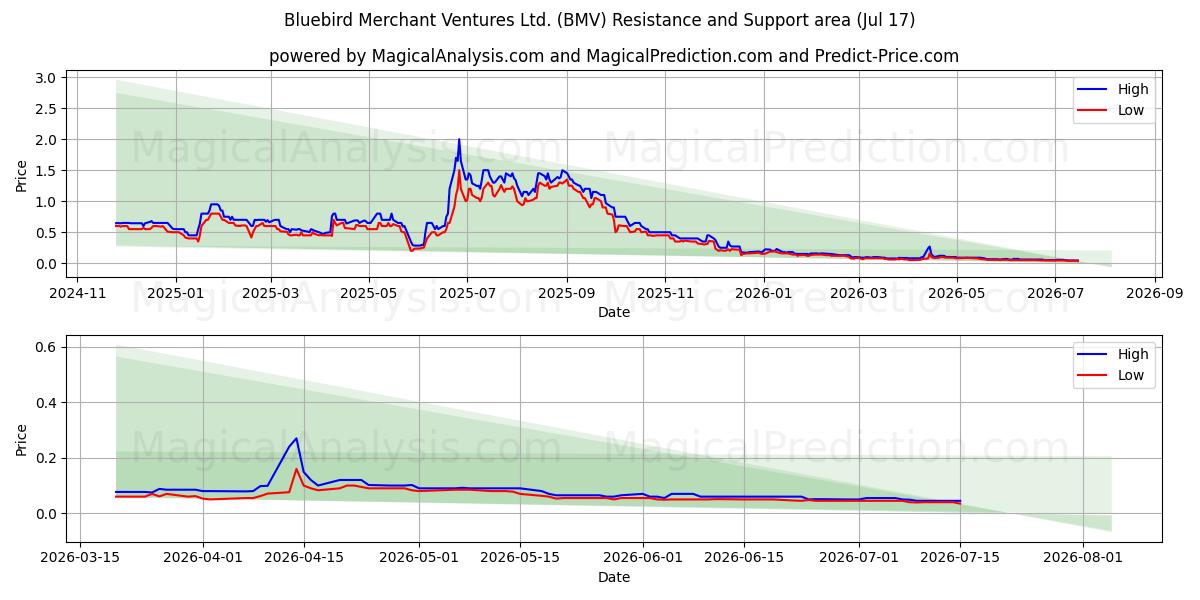Click the '2.5' y-axis tick label
The image size is (1200, 600).
[x=45, y=109]
